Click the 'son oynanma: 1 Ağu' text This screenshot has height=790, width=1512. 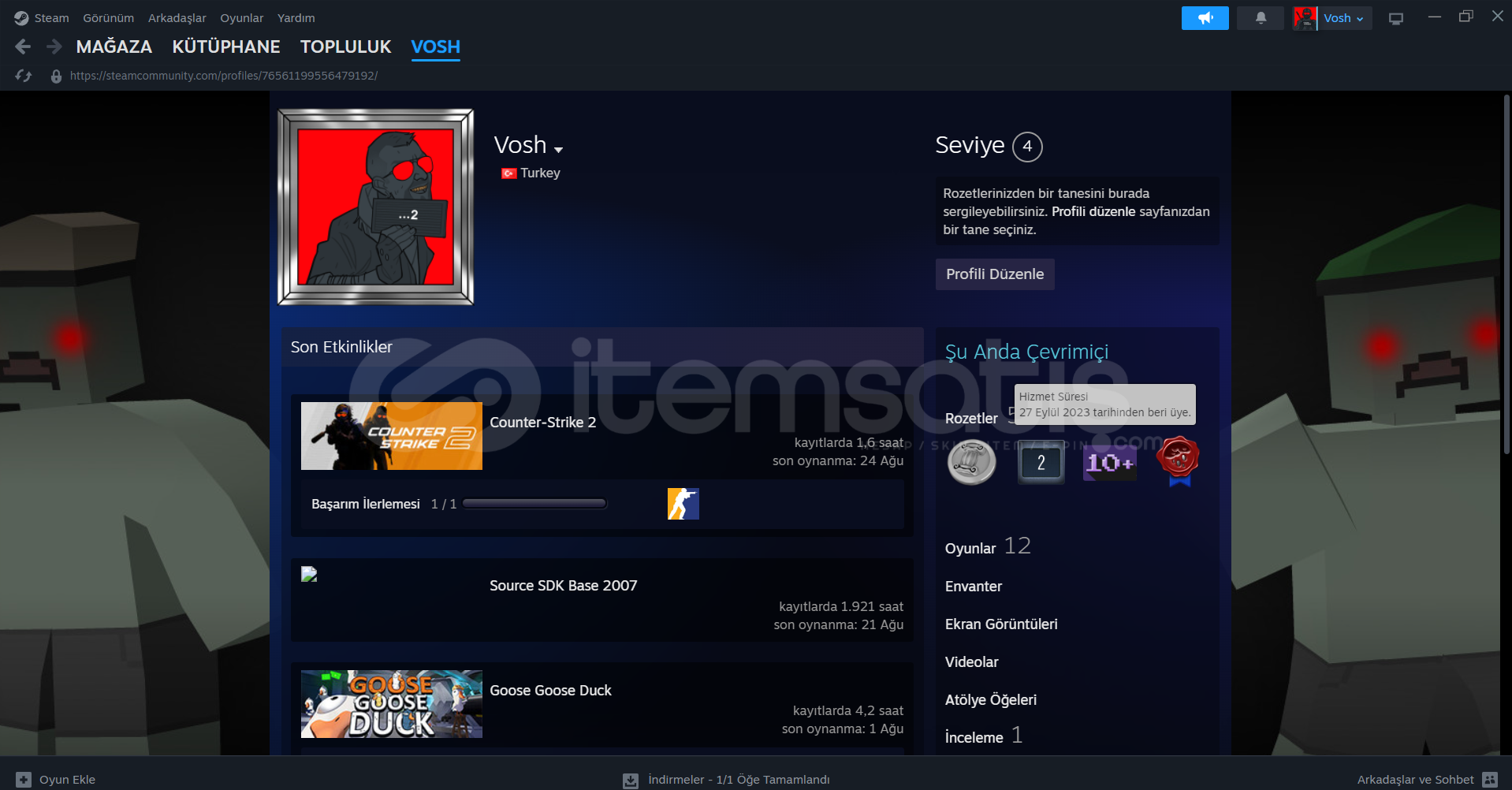(x=843, y=729)
